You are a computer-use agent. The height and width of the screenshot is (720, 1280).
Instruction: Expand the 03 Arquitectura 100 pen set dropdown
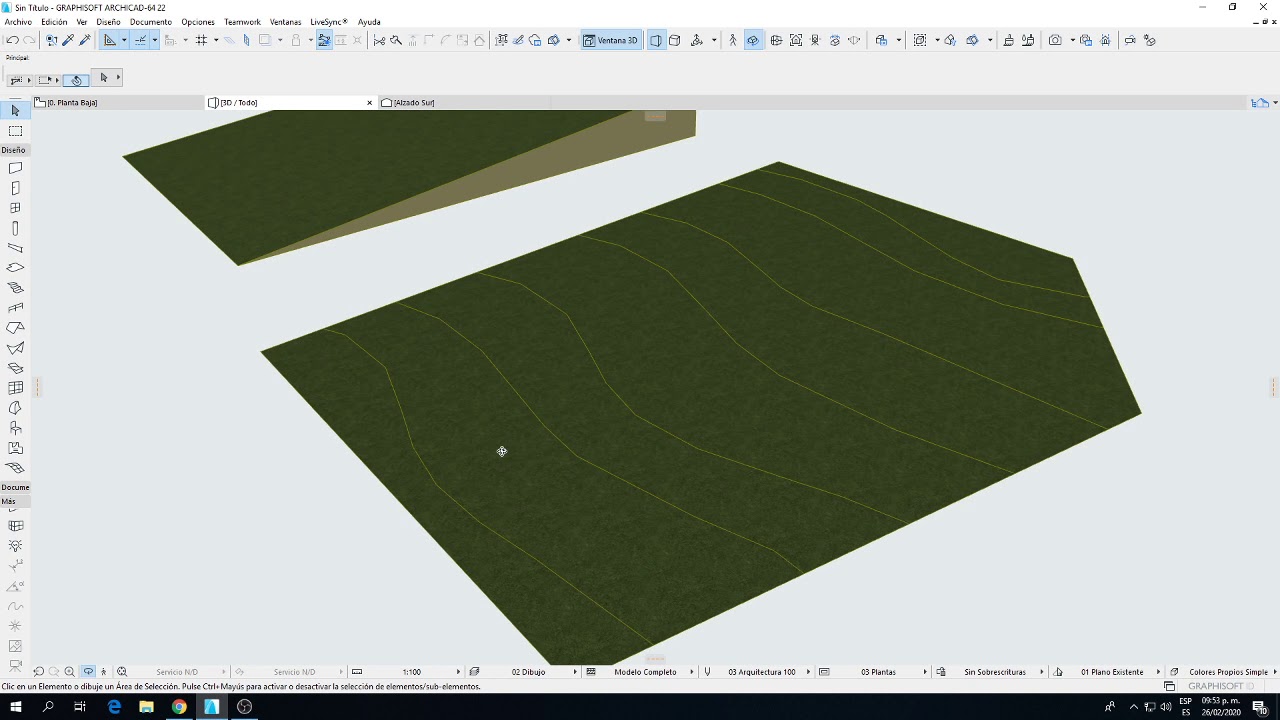(762, 672)
